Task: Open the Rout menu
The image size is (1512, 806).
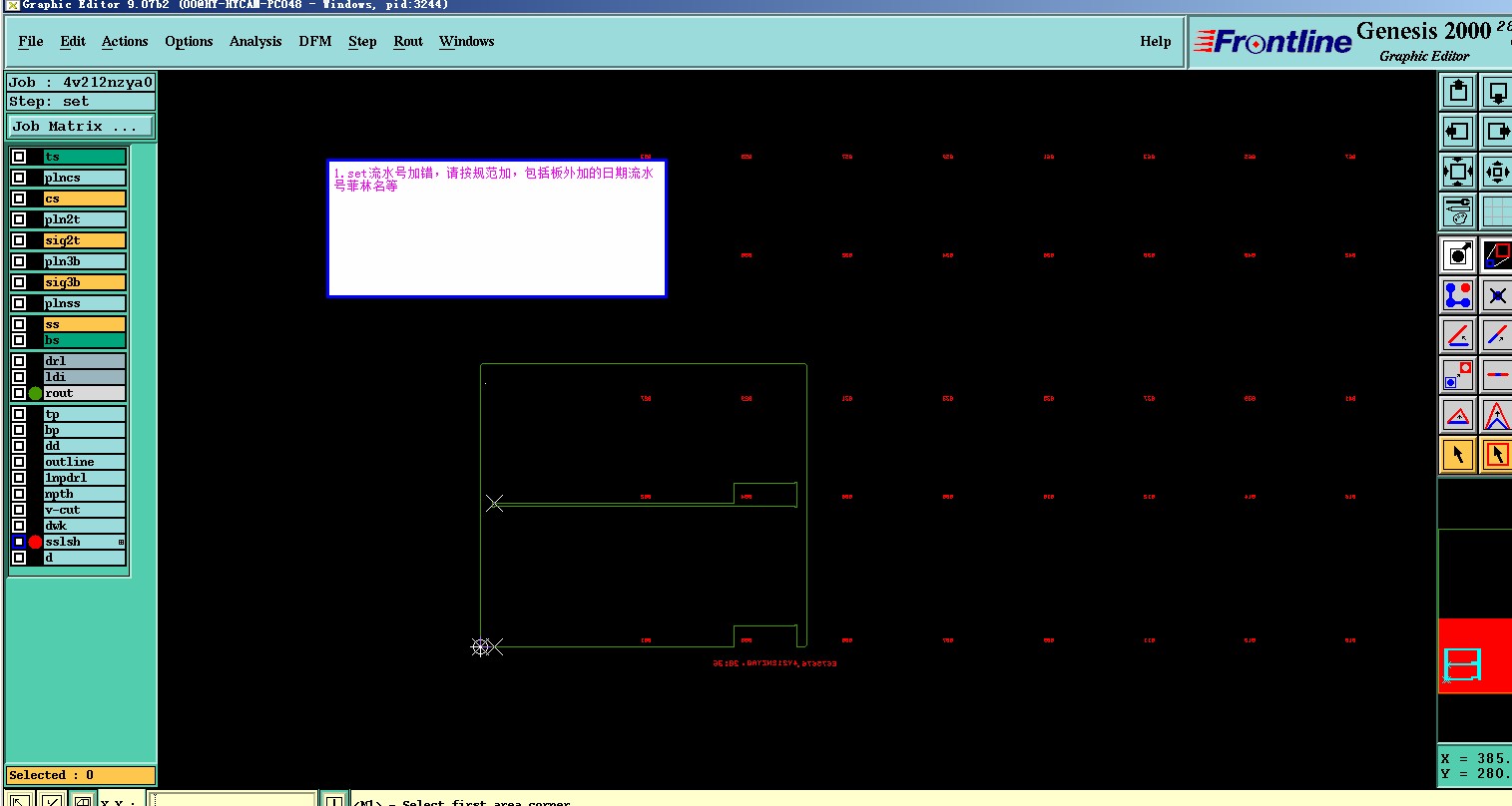Action: coord(408,41)
